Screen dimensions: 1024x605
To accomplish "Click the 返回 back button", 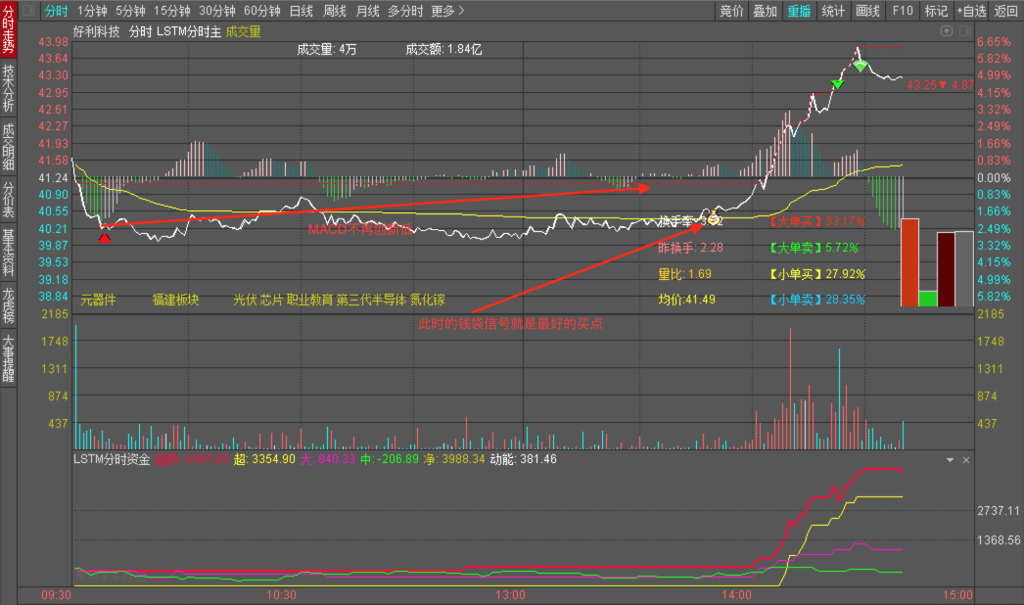I will tap(1006, 11).
